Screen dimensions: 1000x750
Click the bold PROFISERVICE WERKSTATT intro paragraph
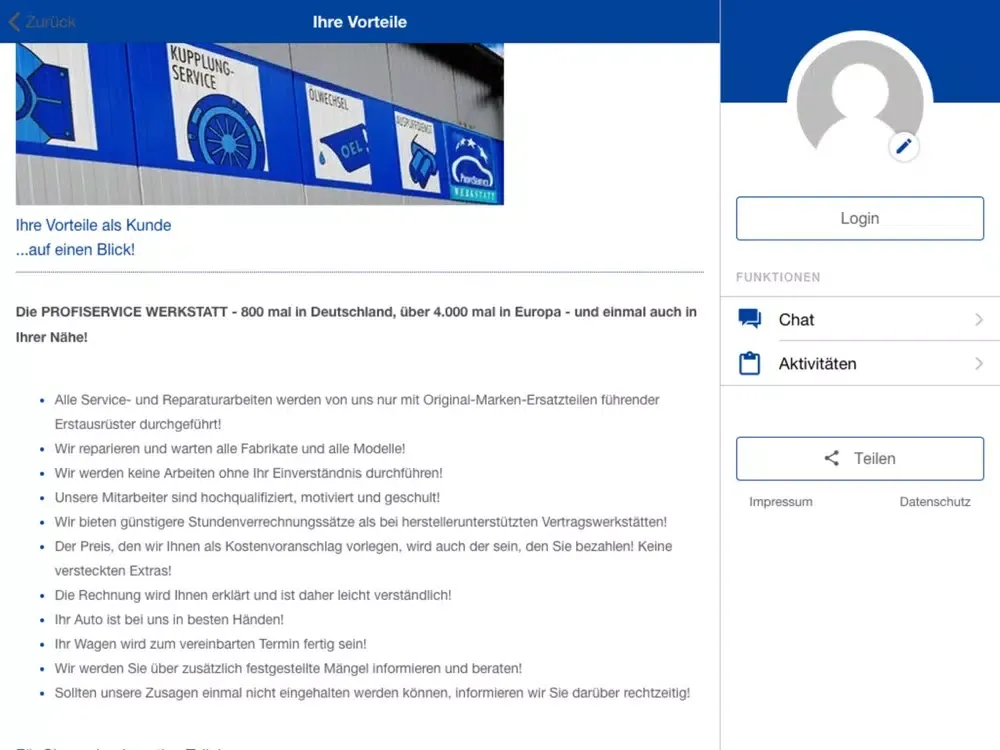click(357, 325)
